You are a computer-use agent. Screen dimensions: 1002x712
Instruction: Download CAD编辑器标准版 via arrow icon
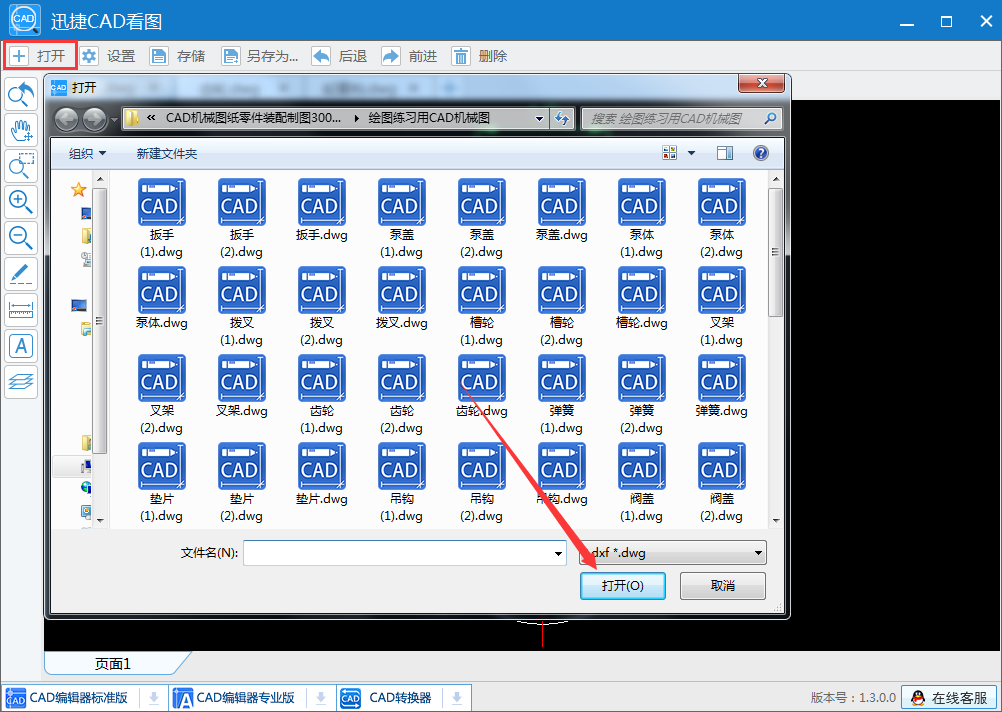154,698
